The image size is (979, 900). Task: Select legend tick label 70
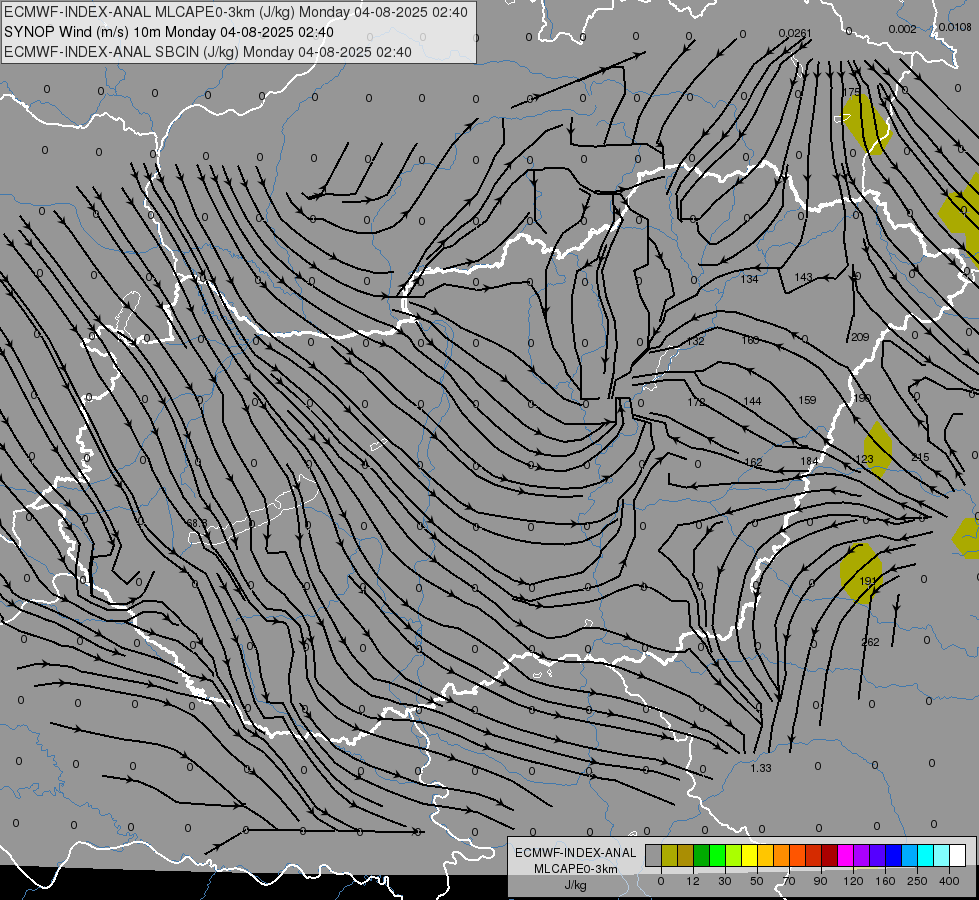point(789,881)
